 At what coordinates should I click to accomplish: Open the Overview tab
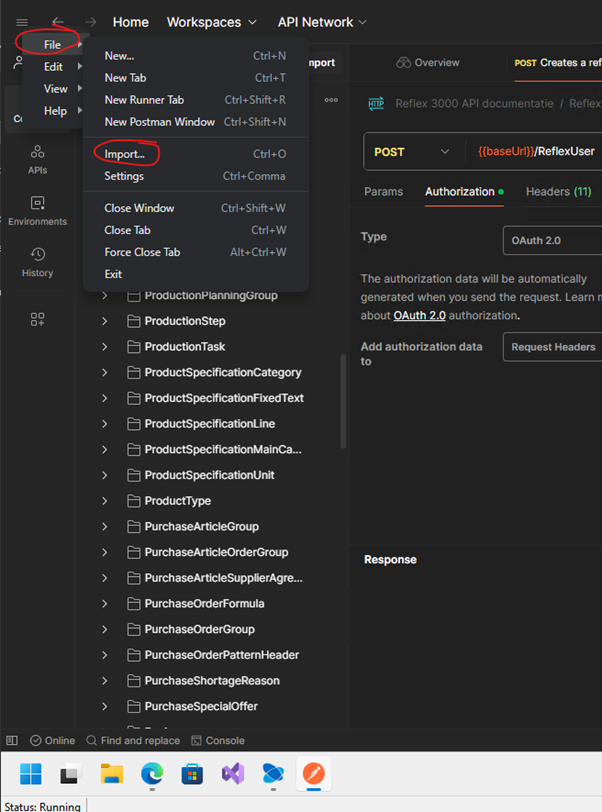pyautogui.click(x=428, y=63)
